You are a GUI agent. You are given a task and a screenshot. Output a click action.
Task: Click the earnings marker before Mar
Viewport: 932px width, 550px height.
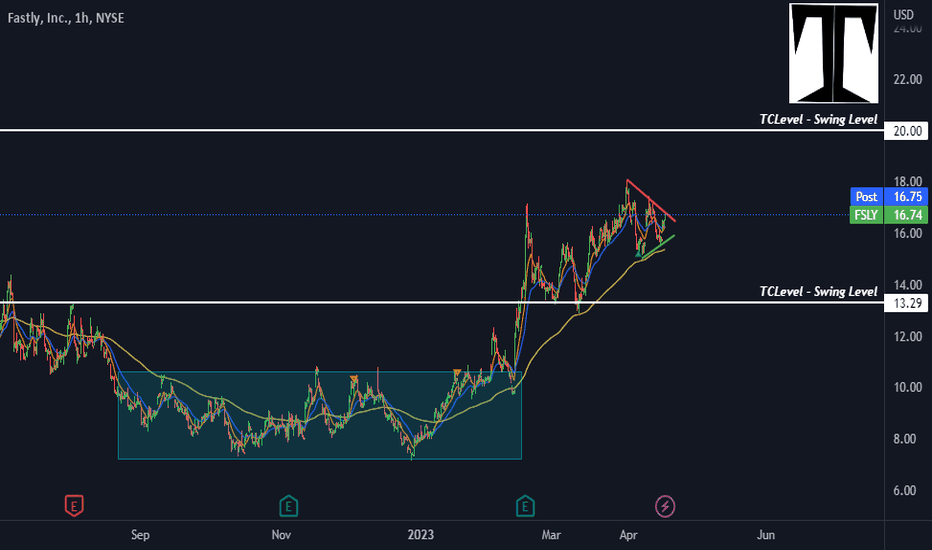coord(525,506)
